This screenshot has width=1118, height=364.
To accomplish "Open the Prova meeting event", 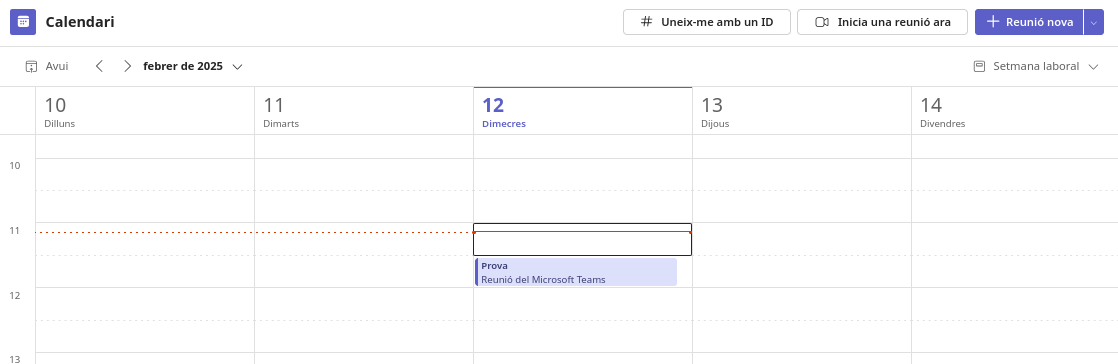I will coord(576,272).
